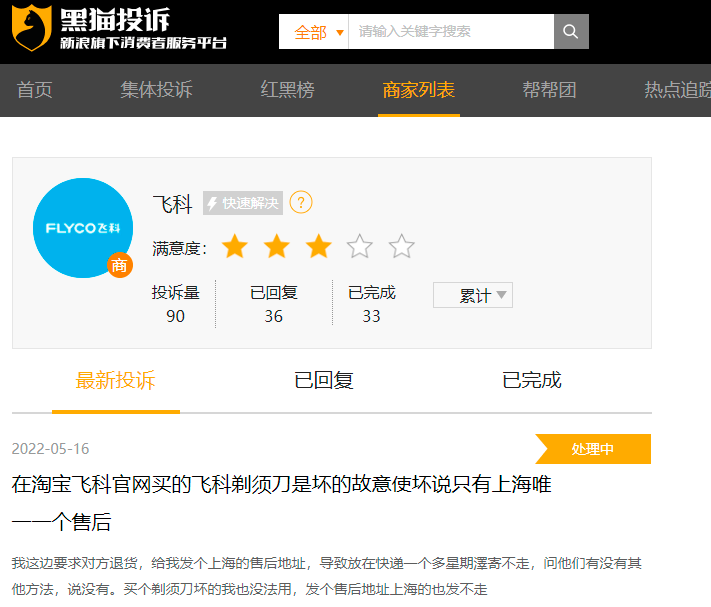Click the first satisfaction star
The image size is (711, 607).
coord(234,246)
